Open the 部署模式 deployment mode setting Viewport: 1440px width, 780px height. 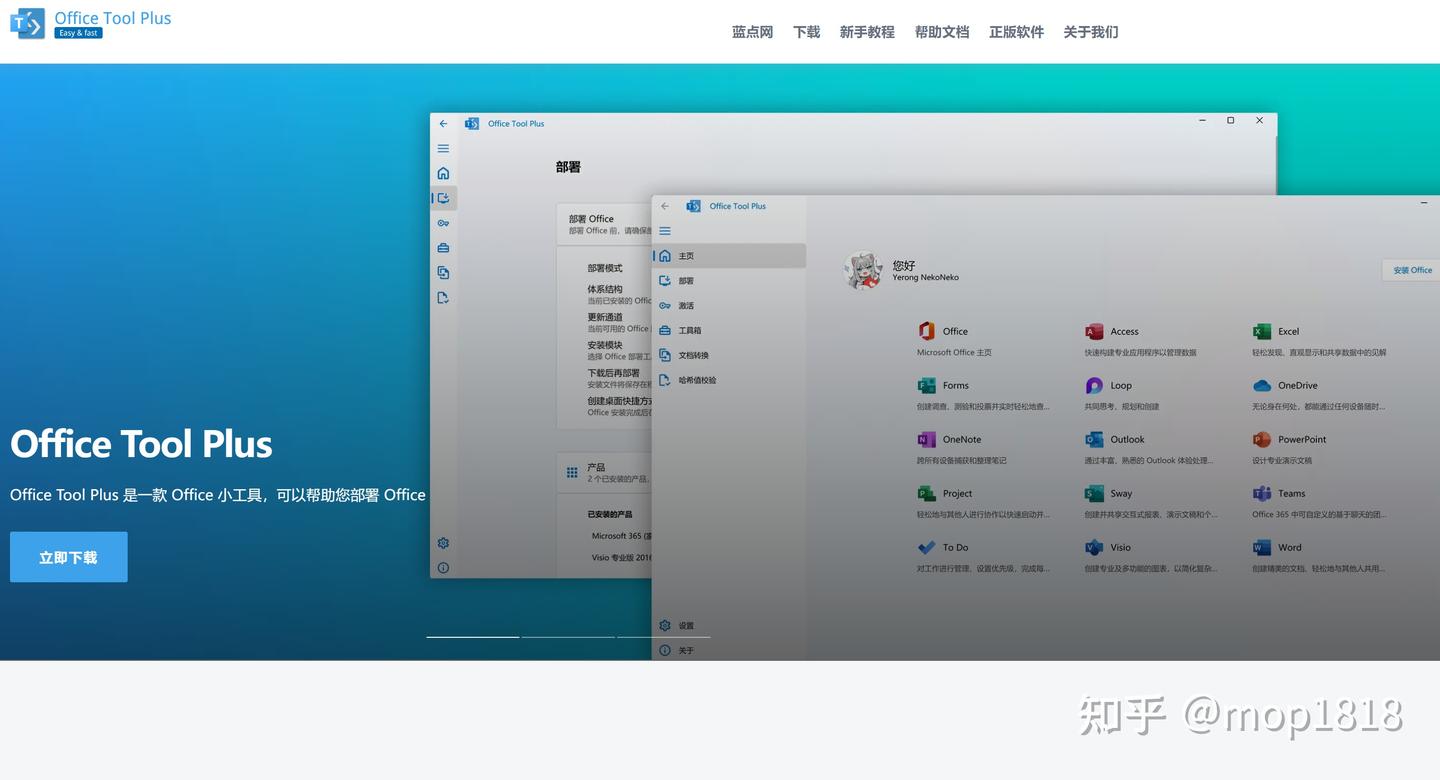click(604, 266)
